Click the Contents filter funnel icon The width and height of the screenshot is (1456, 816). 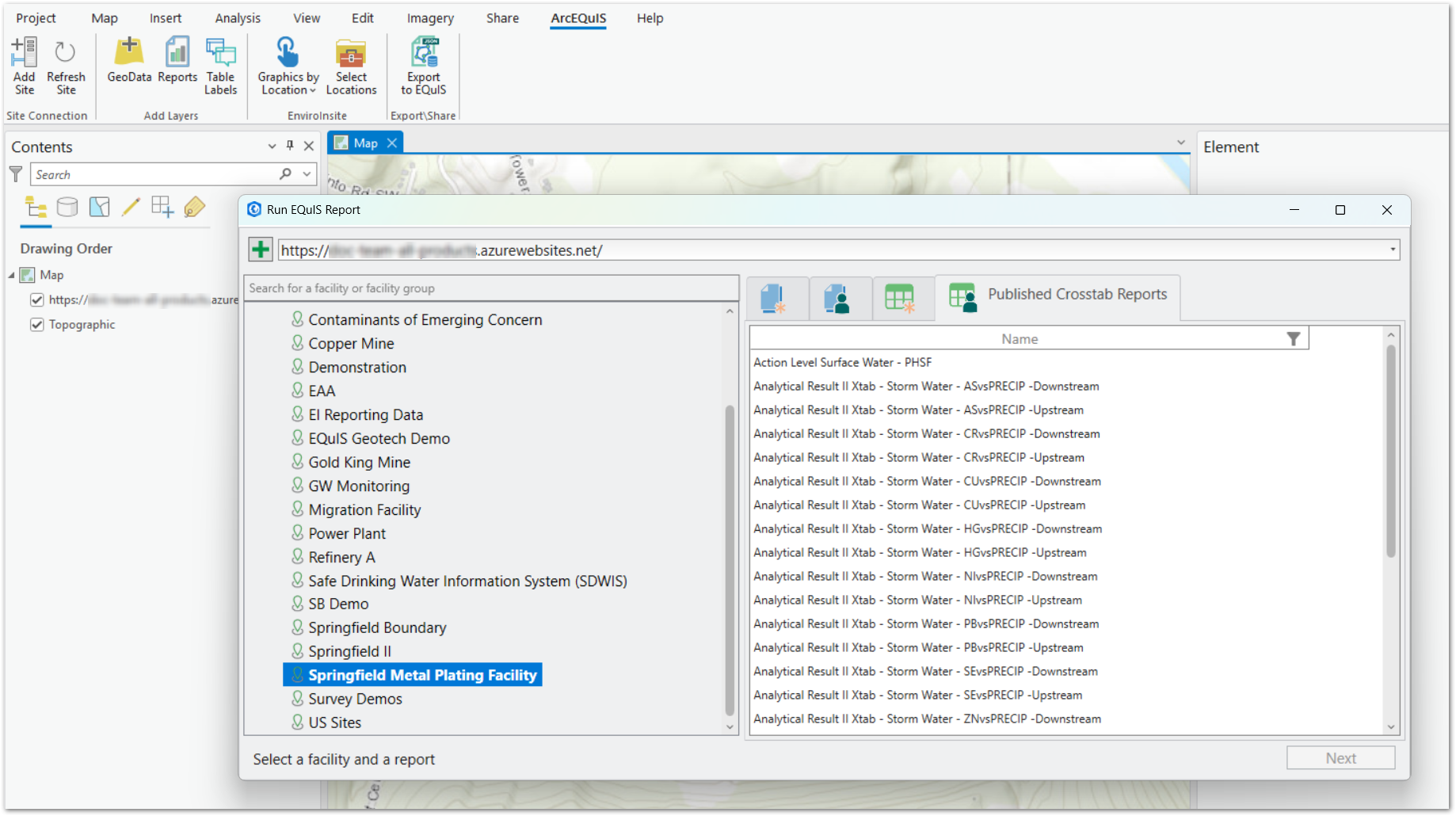point(16,174)
